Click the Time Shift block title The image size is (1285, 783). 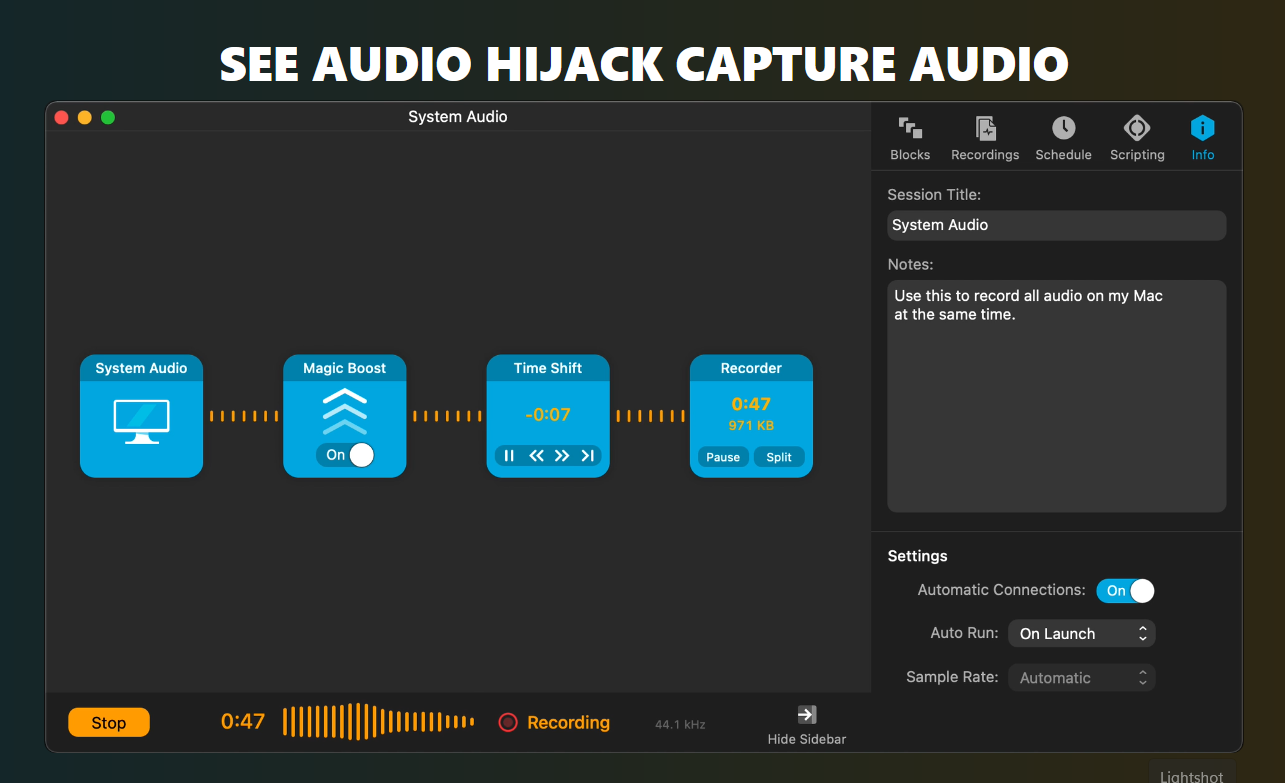point(548,368)
